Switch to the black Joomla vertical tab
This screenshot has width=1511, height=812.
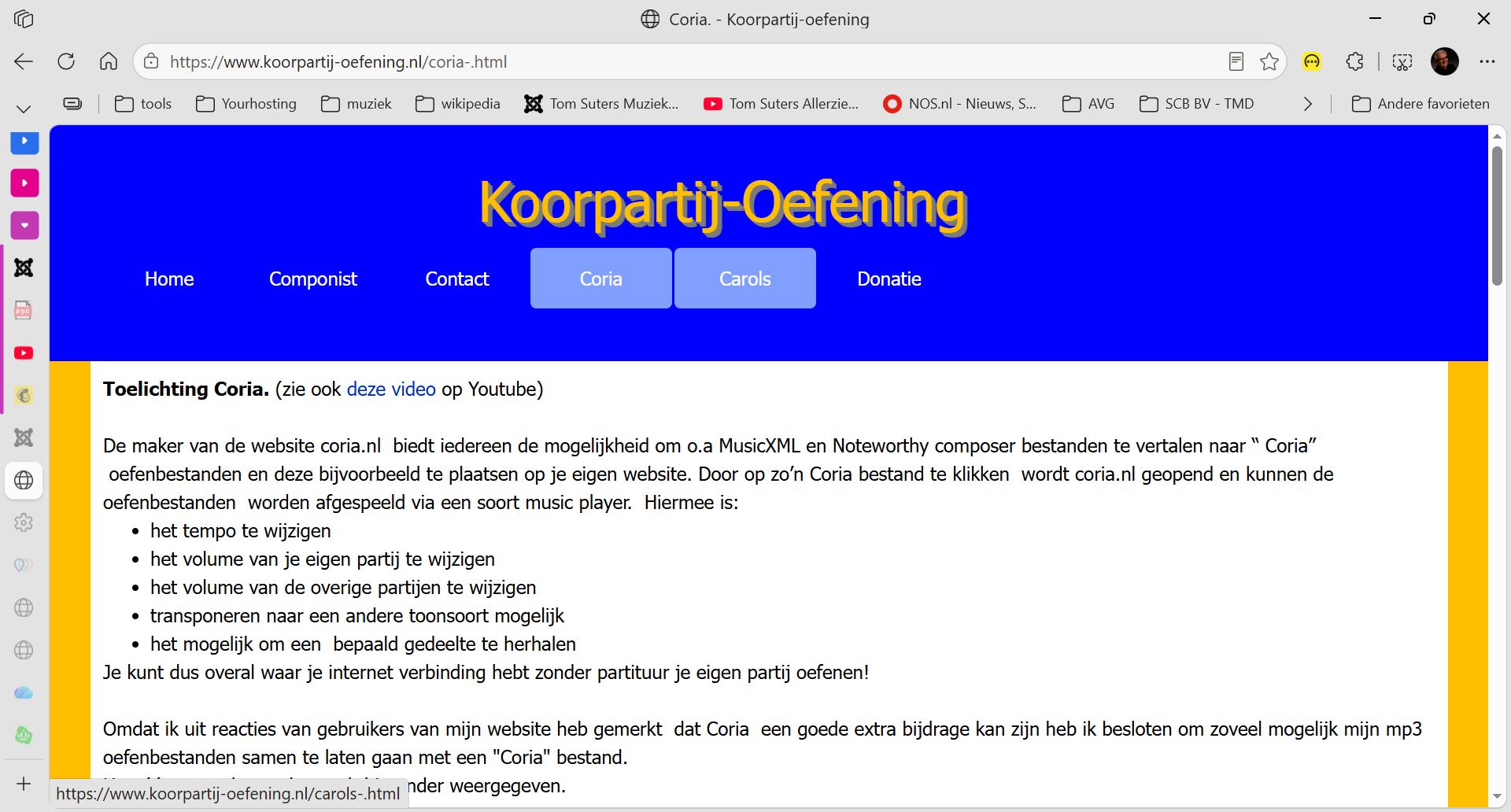point(24,268)
